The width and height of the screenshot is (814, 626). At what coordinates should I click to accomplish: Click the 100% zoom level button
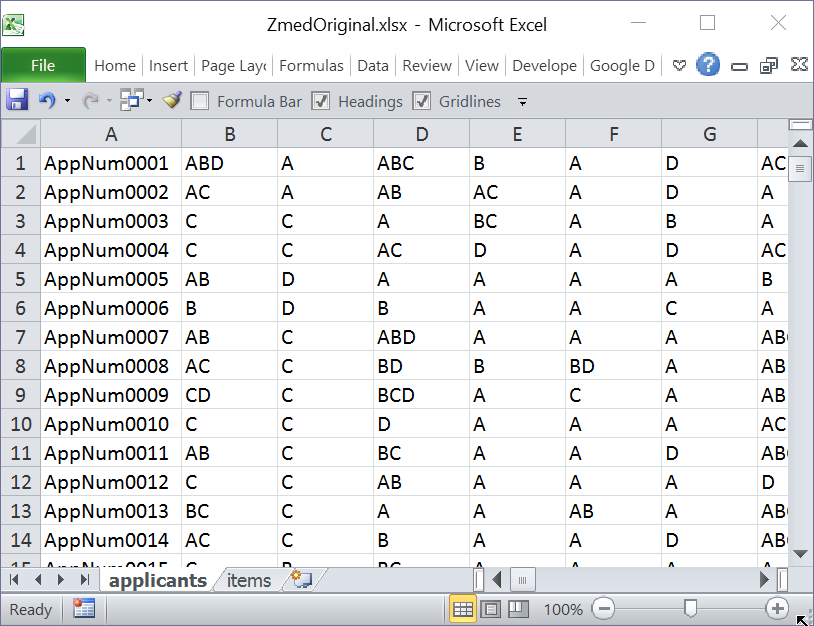coord(562,609)
